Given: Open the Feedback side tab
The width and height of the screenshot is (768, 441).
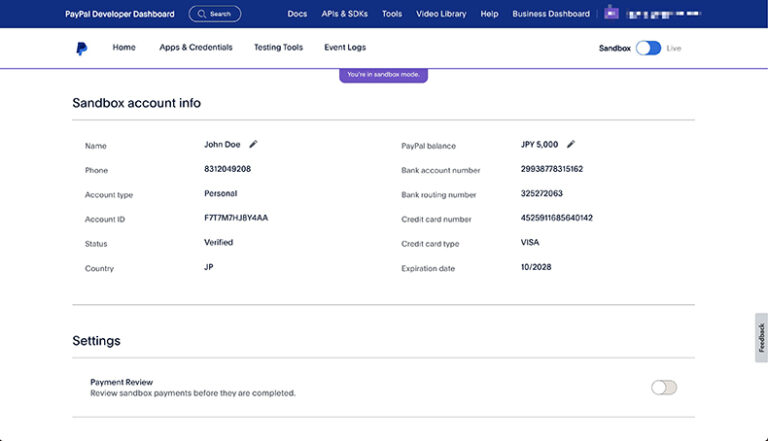Looking at the screenshot, I should point(761,337).
